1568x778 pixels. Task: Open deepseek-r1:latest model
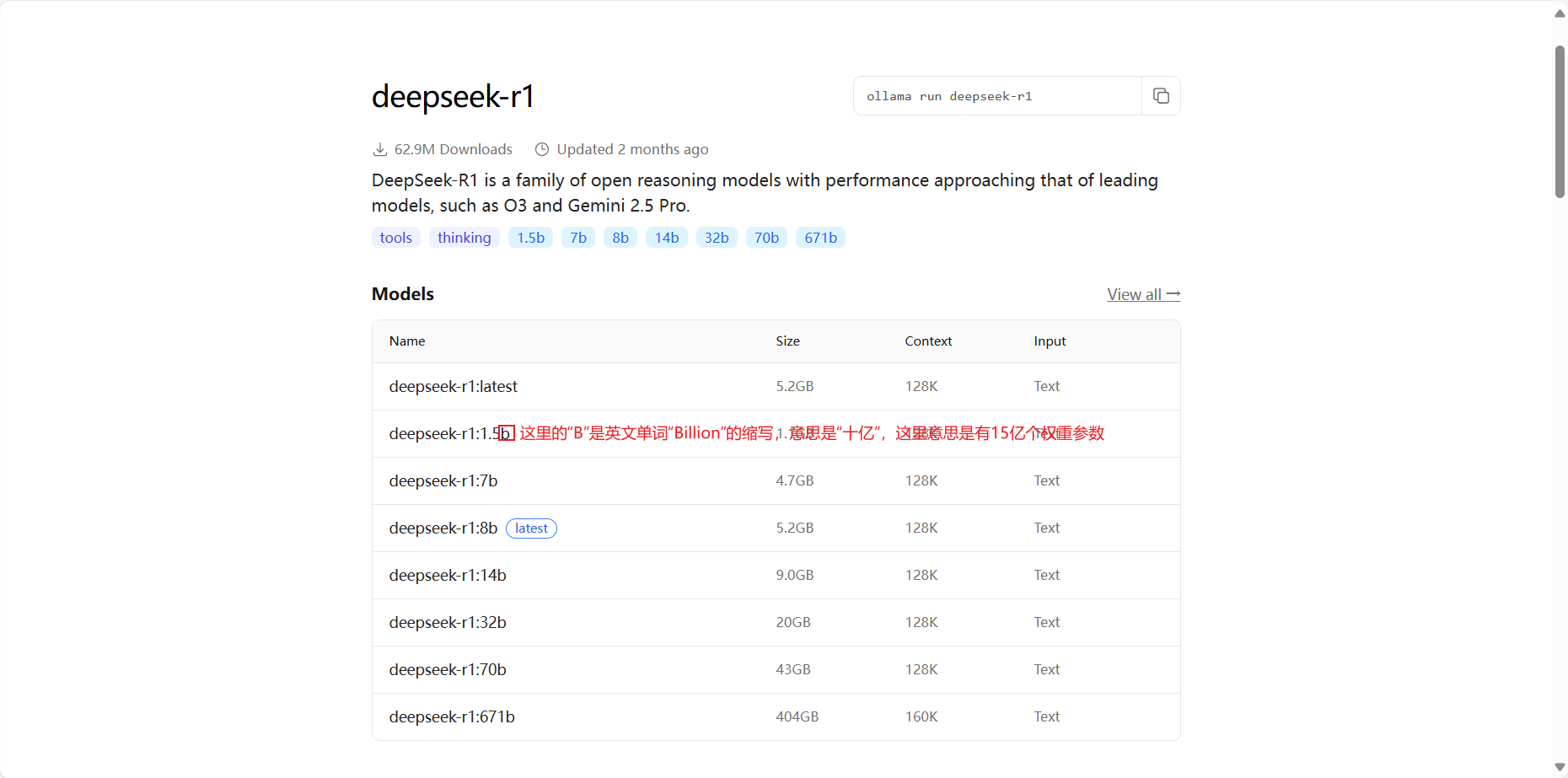click(454, 386)
